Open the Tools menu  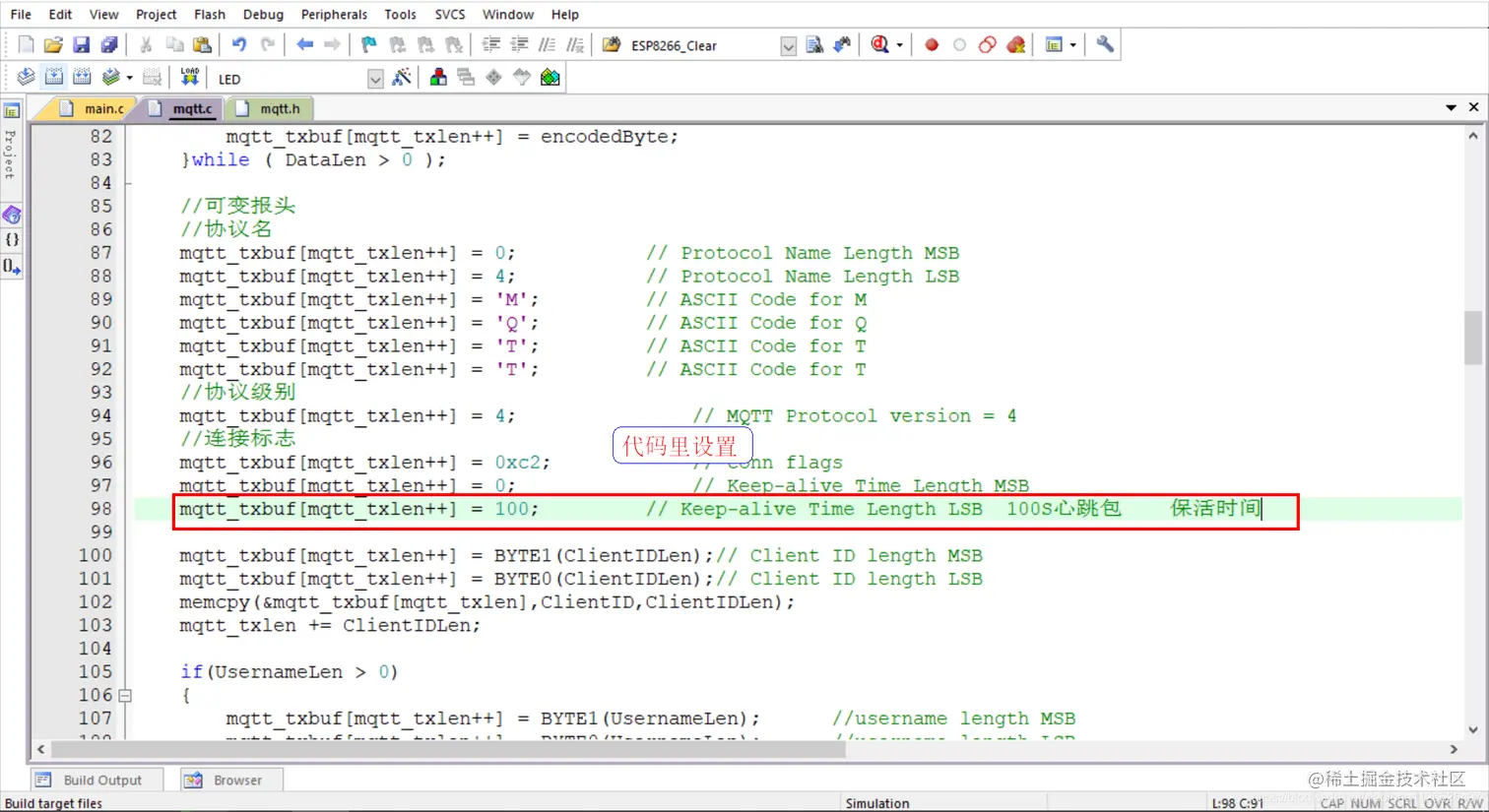[x=400, y=14]
